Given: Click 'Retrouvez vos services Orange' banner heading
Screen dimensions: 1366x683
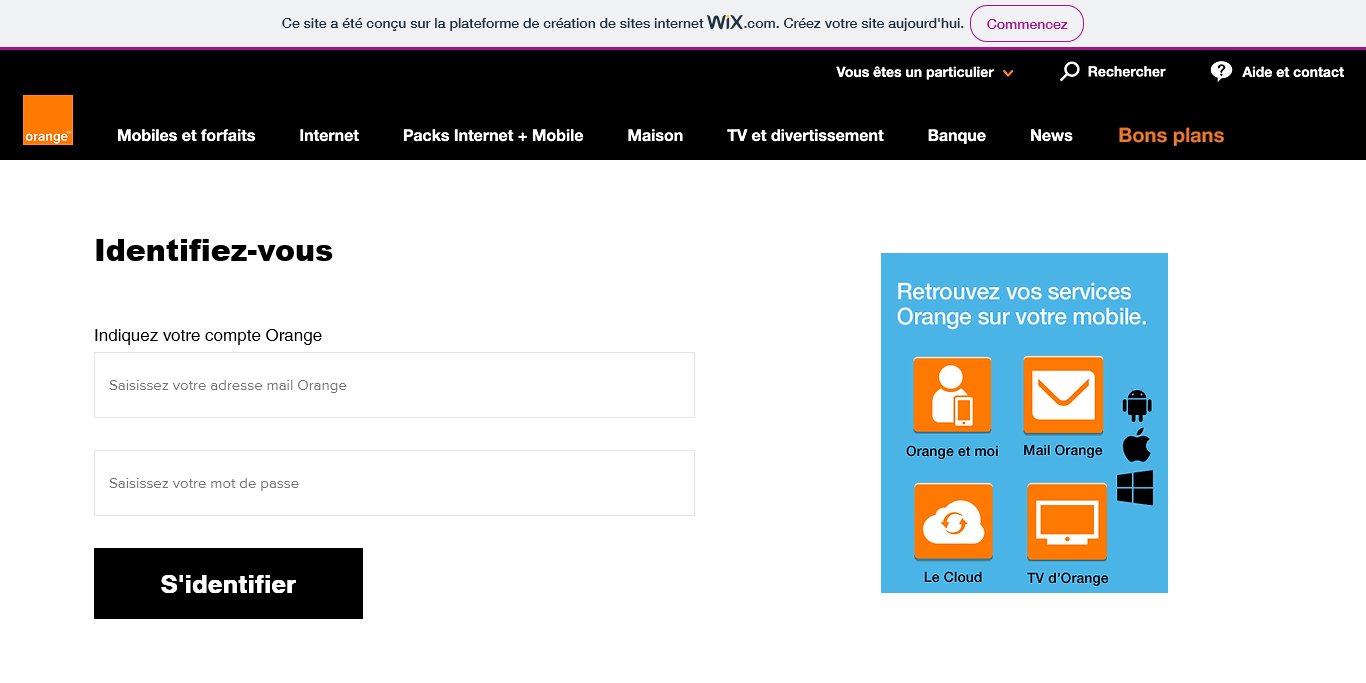Looking at the screenshot, I should coord(1021,304).
